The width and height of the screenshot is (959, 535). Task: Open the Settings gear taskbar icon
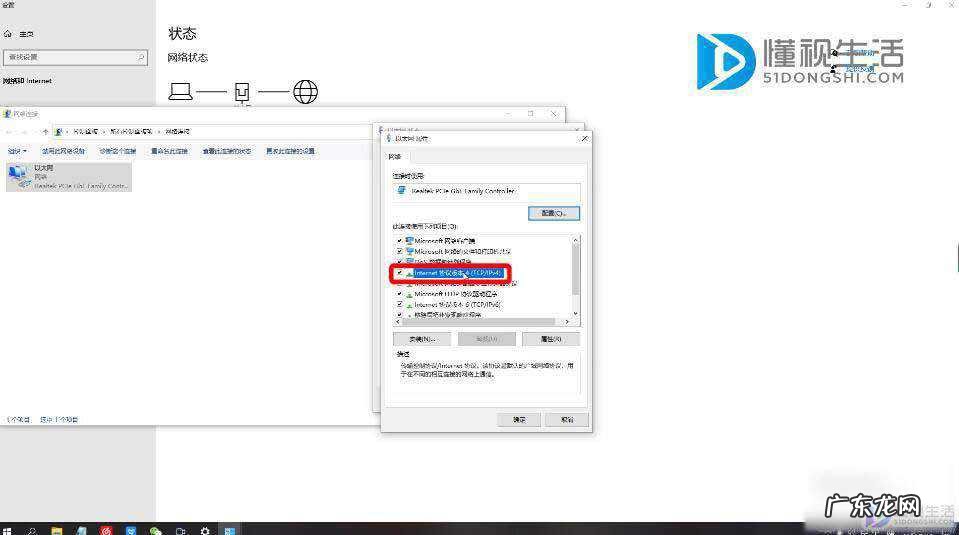[x=205, y=531]
